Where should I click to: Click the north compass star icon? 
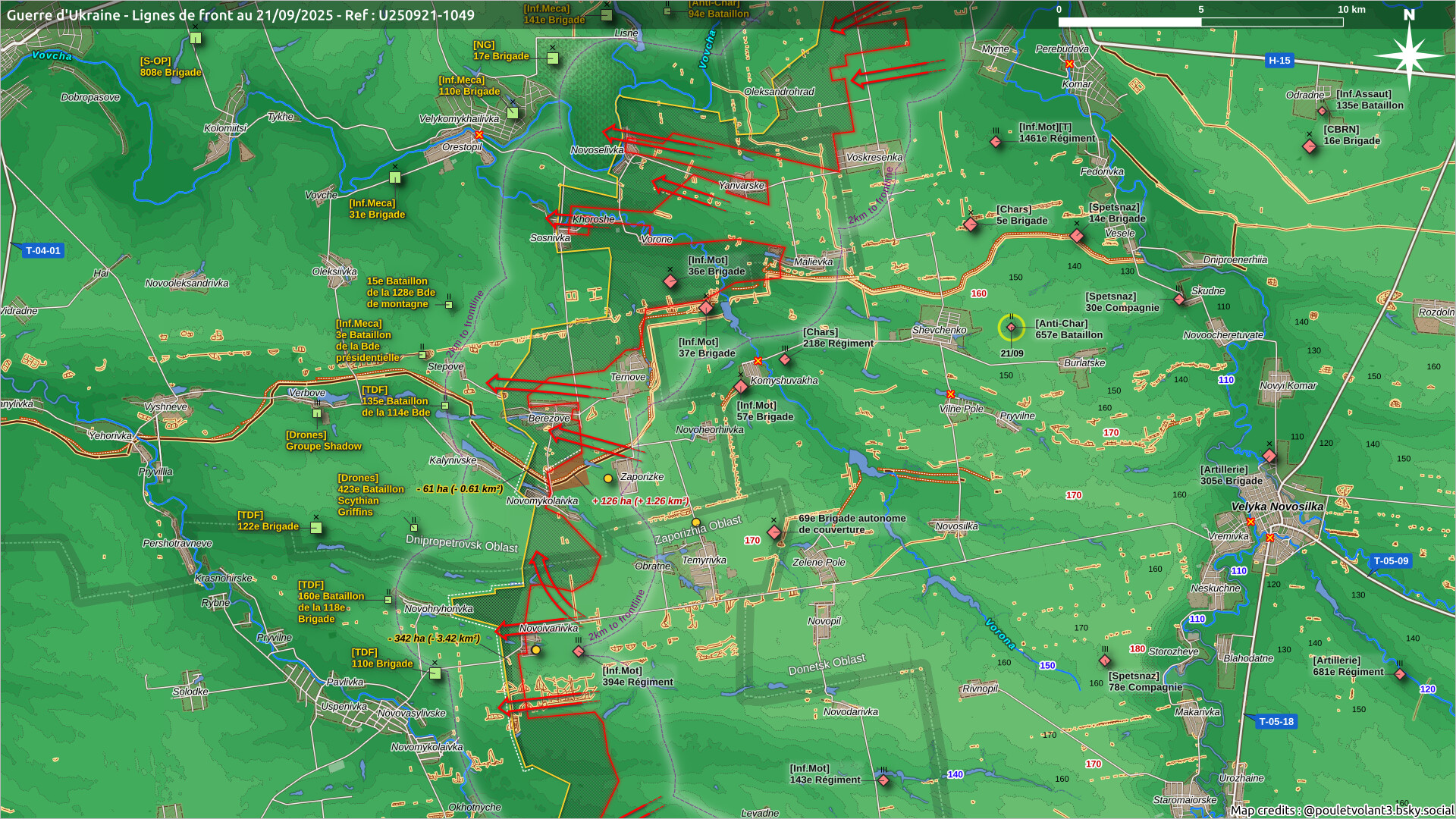(1408, 55)
